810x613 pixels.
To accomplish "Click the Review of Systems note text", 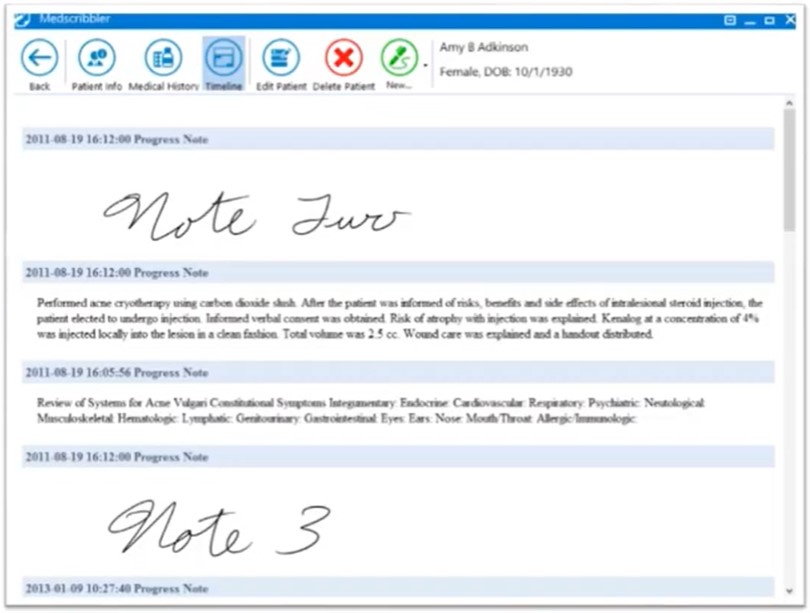I will [370, 411].
